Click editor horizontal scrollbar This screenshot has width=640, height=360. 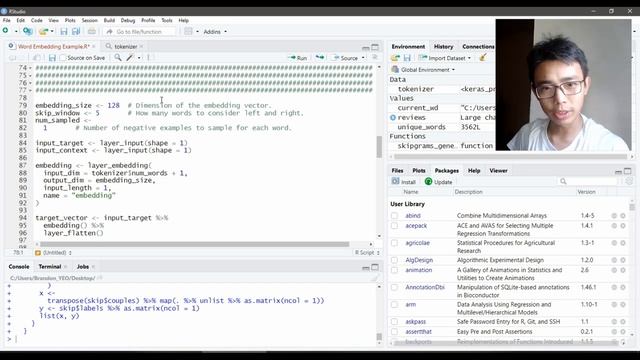(x=195, y=244)
